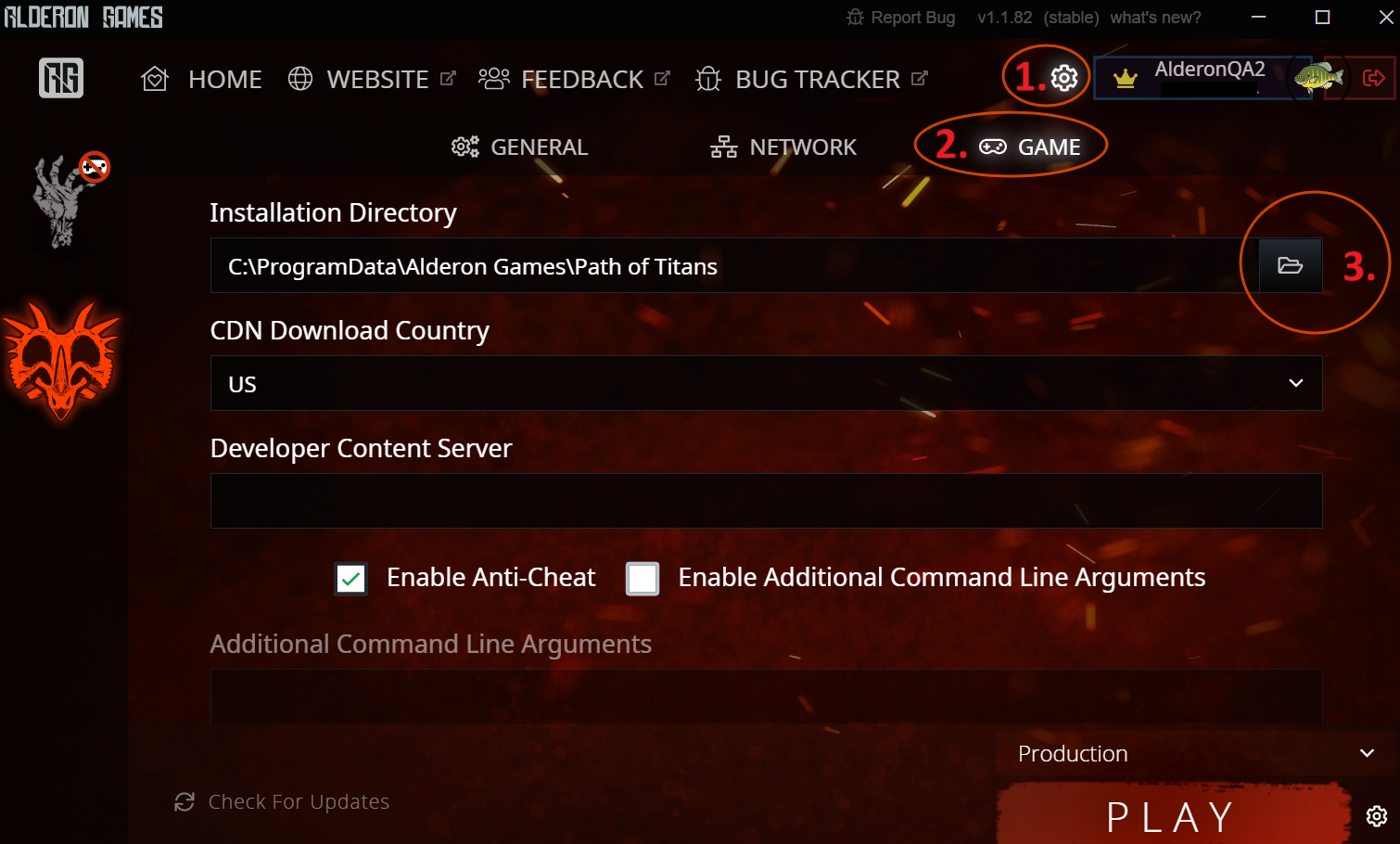Click Check For Updates
Screen dimensions: 1400x844
(x=282, y=801)
